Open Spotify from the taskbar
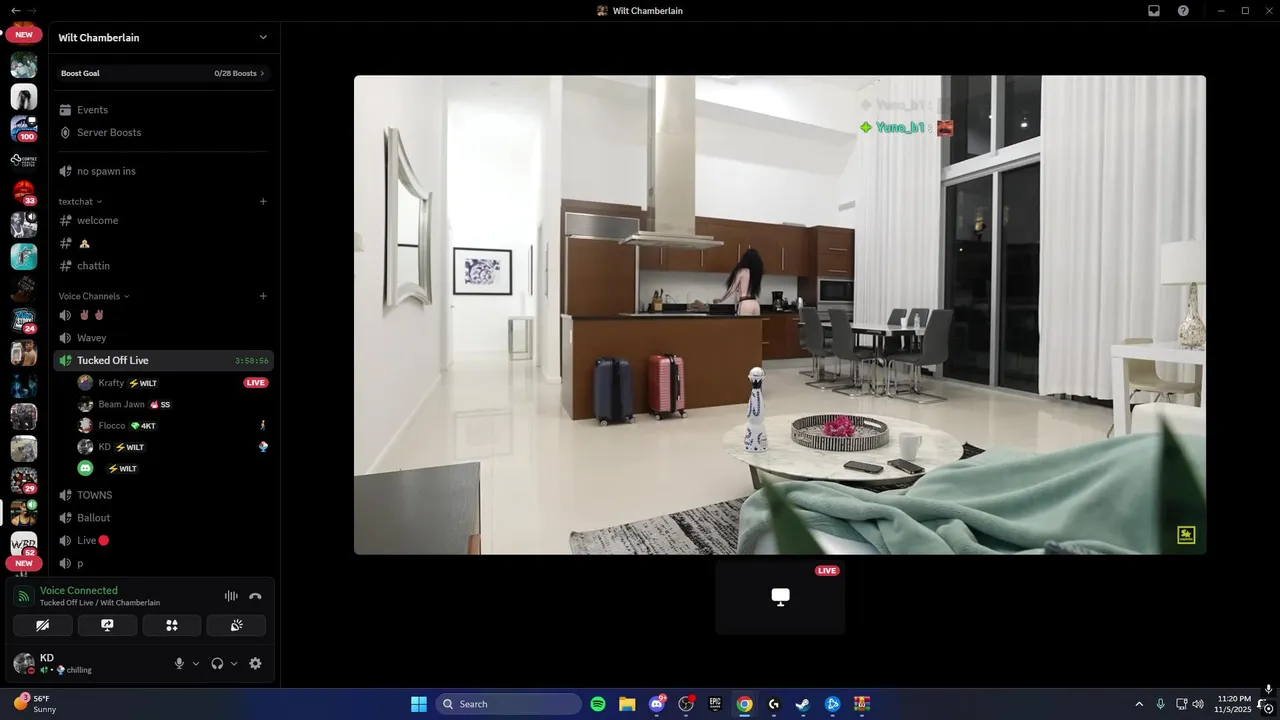1280x720 pixels. (598, 704)
